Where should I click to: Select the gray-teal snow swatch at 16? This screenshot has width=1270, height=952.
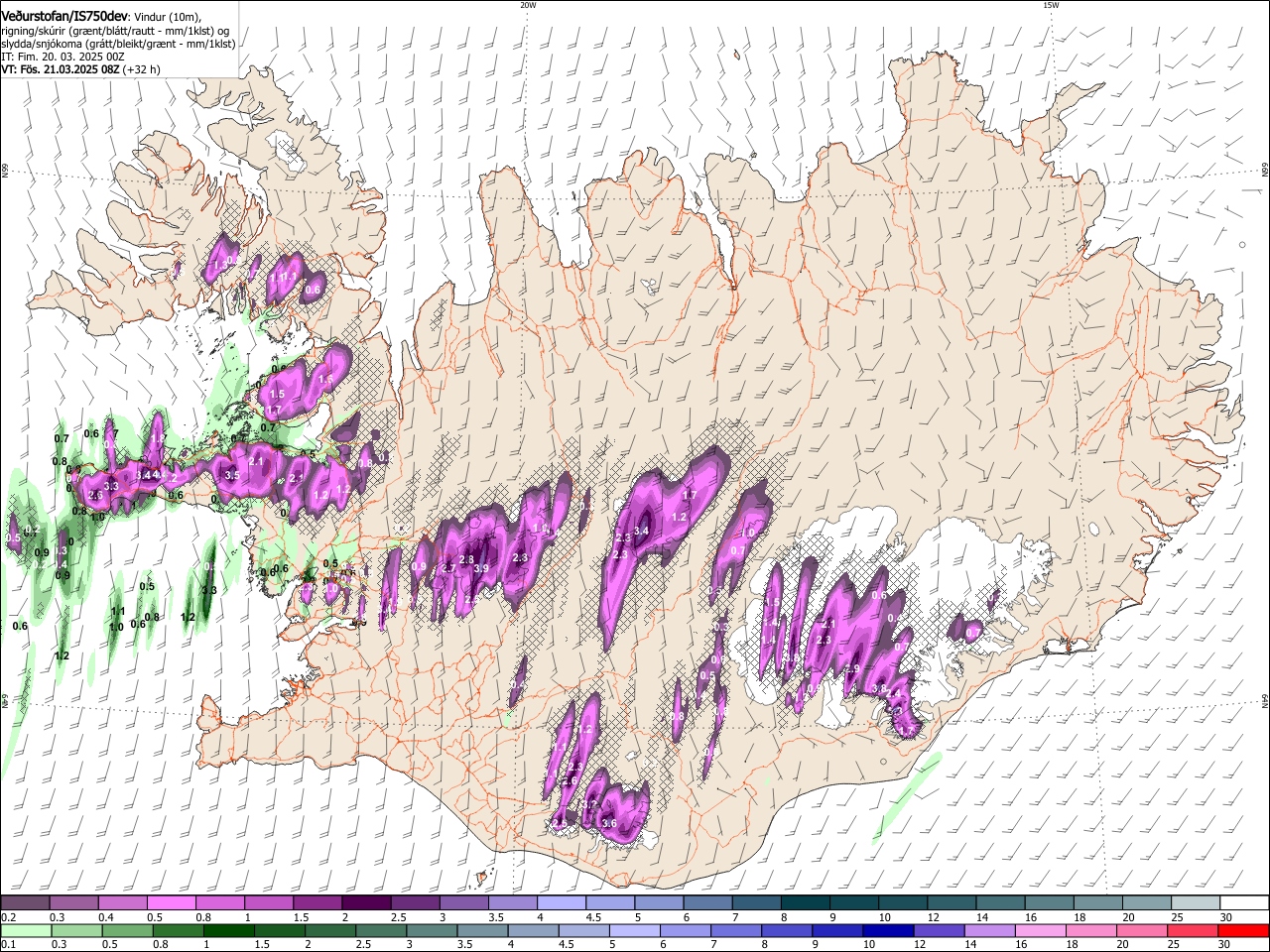click(x=1049, y=903)
